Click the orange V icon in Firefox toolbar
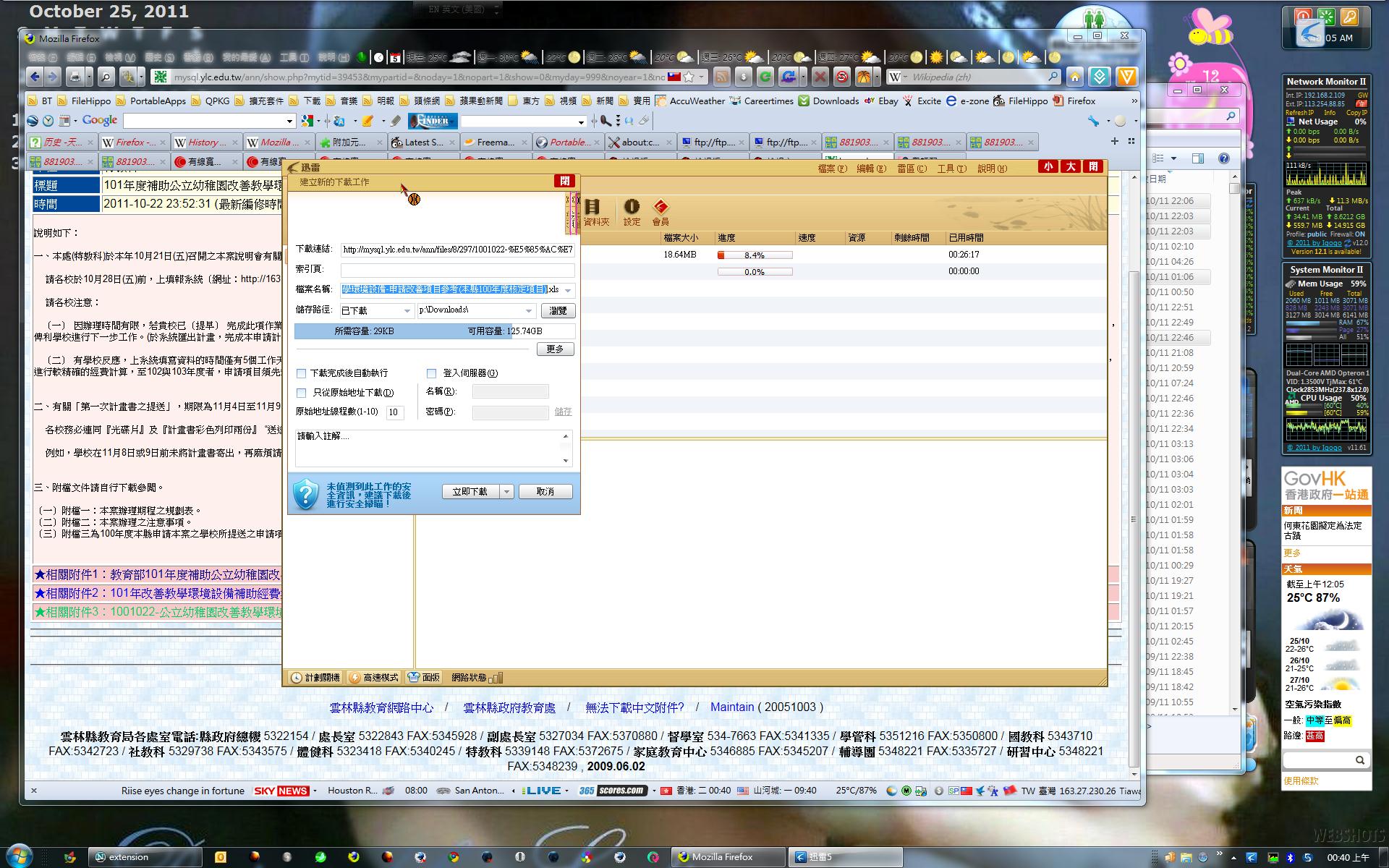 click(x=1126, y=77)
